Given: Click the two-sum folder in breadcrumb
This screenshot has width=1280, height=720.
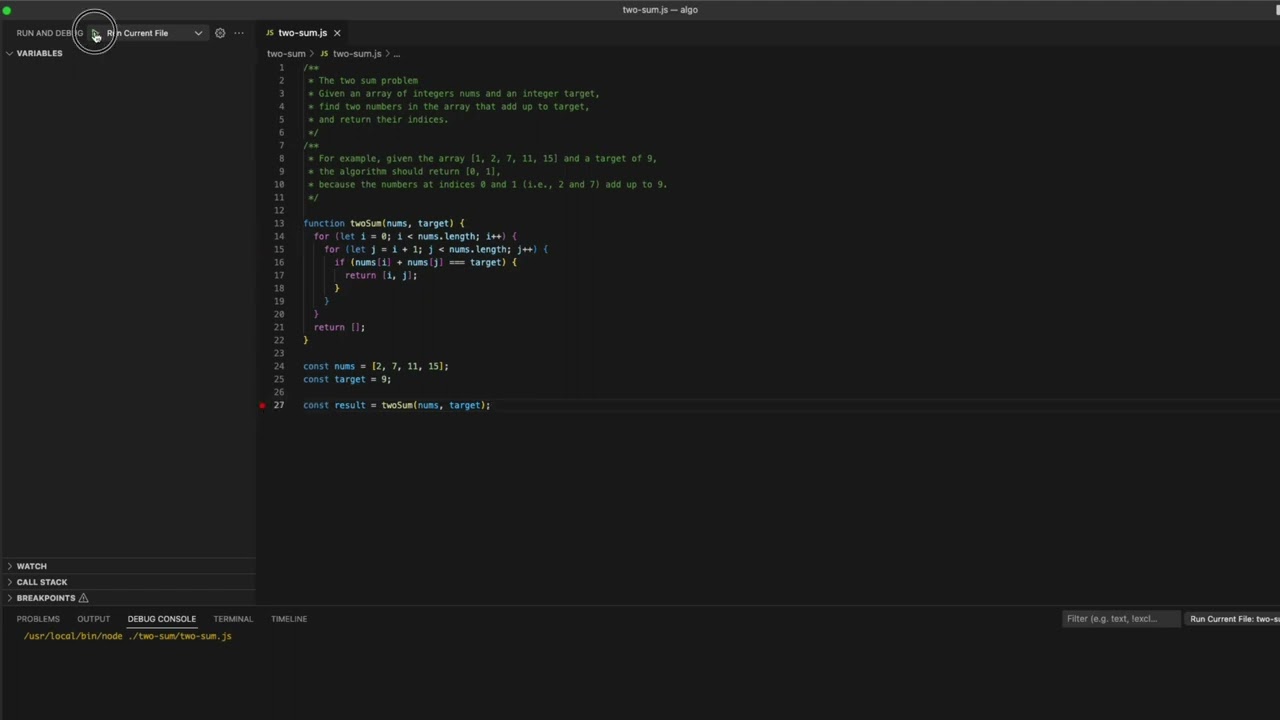Looking at the screenshot, I should tap(286, 54).
